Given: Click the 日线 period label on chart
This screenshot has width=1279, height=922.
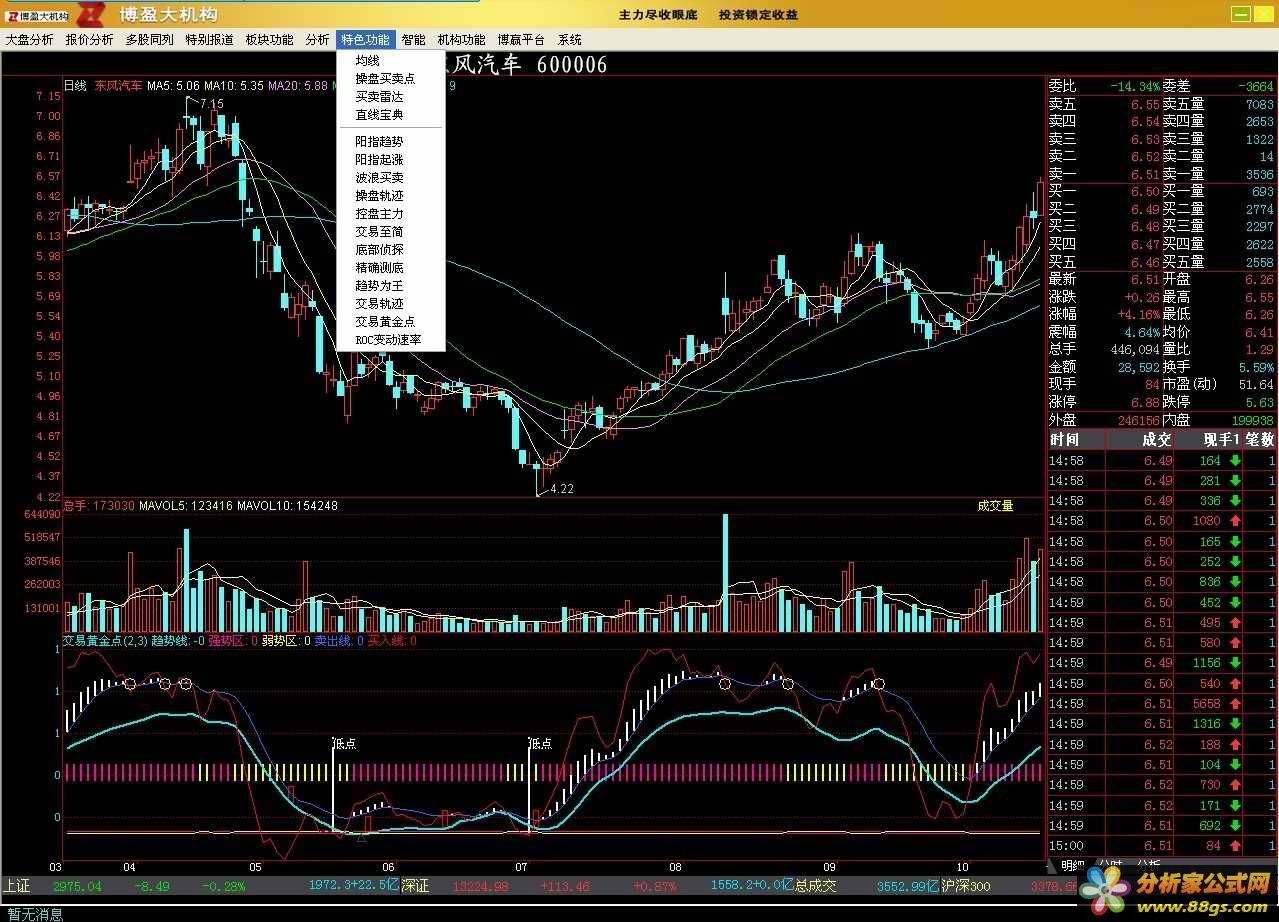Looking at the screenshot, I should (x=75, y=86).
